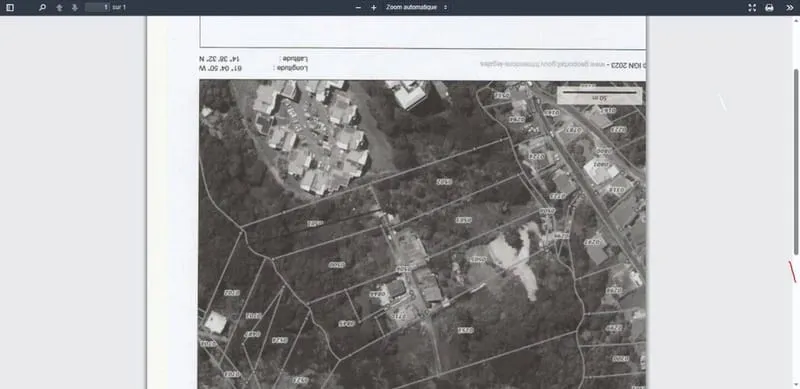This screenshot has width=800, height=389.
Task: Zoom in with the plus button
Action: (x=373, y=8)
